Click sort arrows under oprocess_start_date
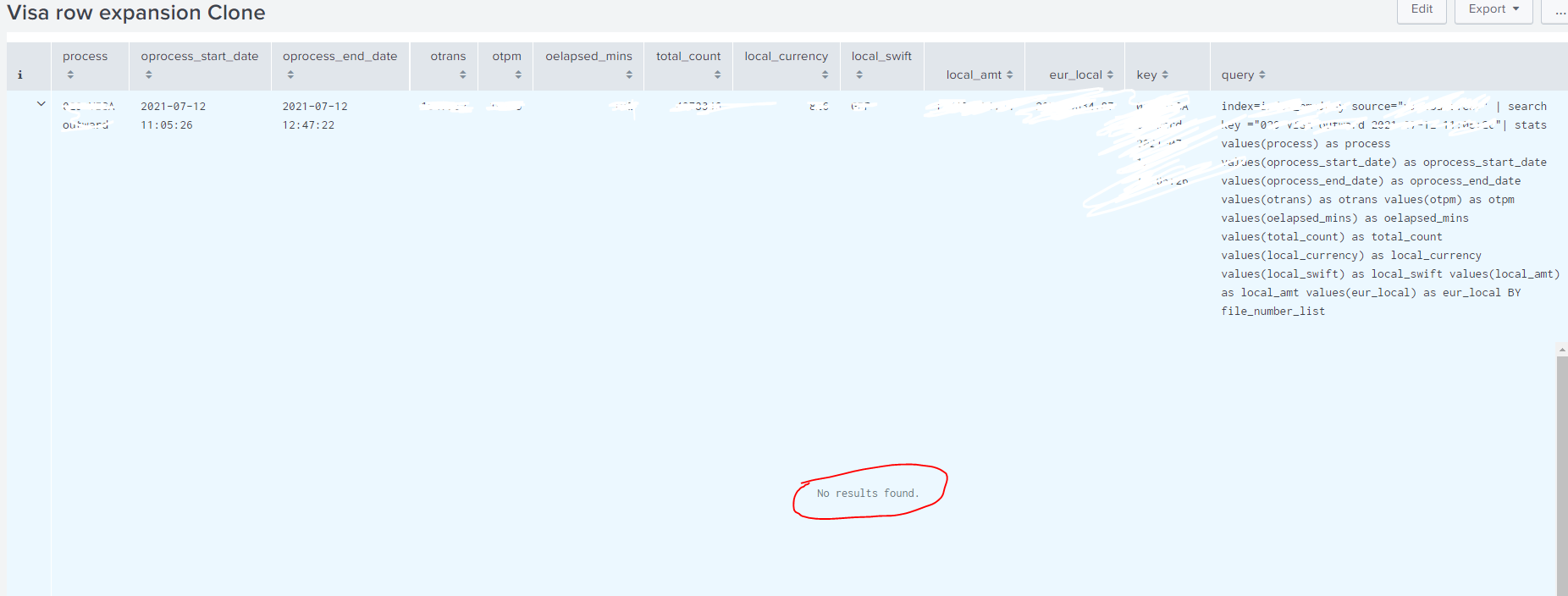1568x596 pixels. (x=149, y=75)
